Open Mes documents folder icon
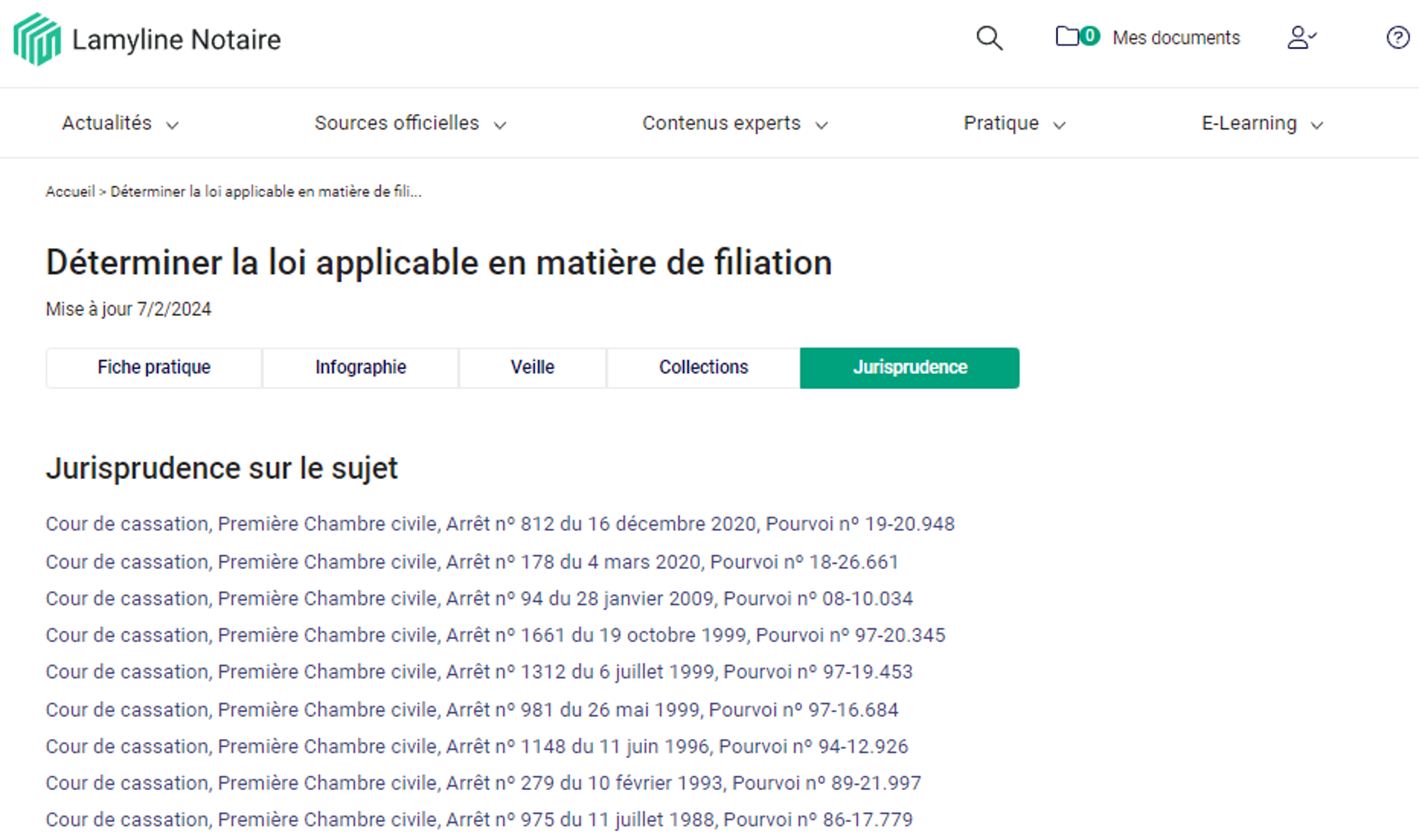This screenshot has height=840, width=1419. 1072,37
